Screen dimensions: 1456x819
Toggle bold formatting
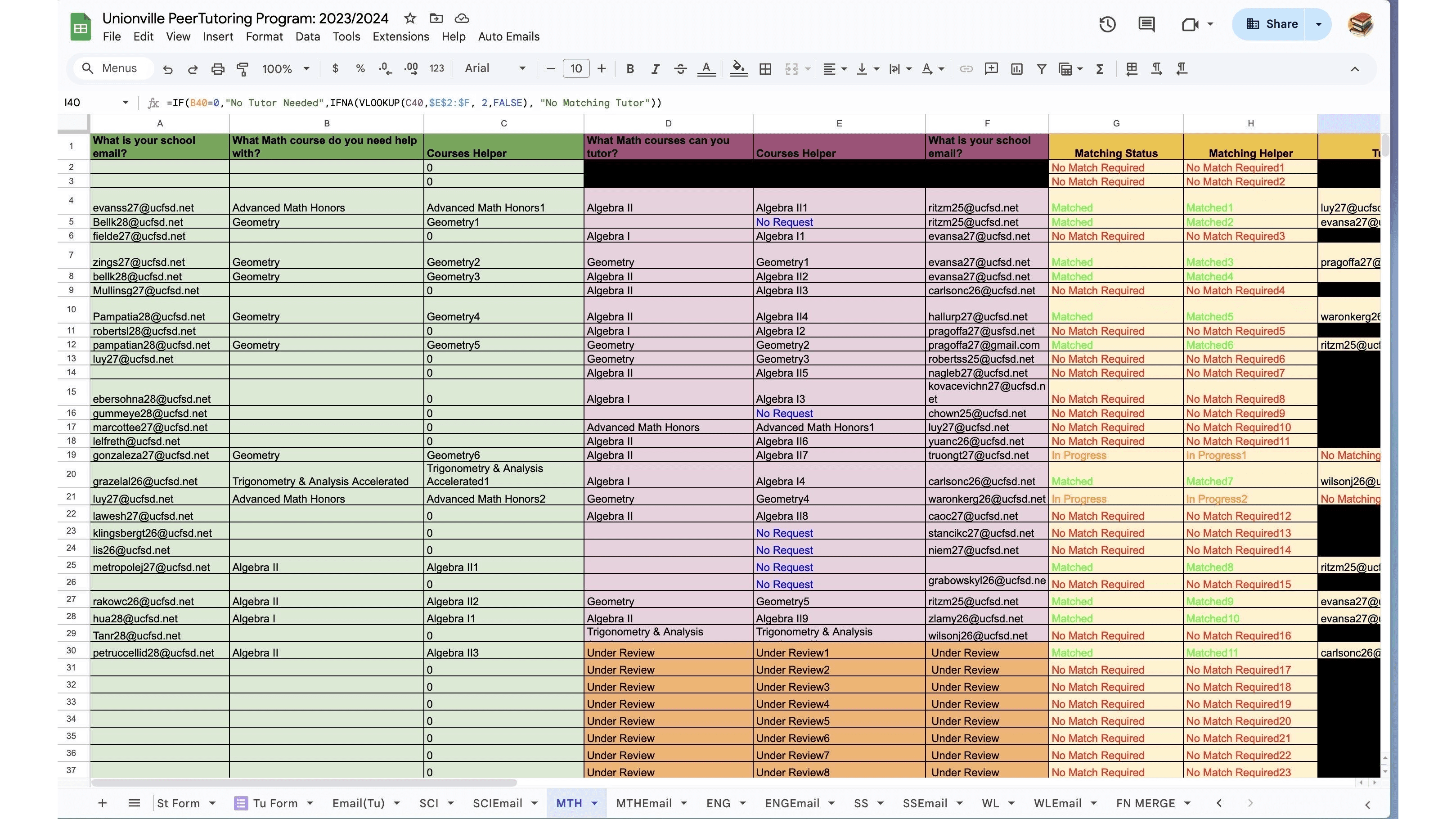(629, 68)
